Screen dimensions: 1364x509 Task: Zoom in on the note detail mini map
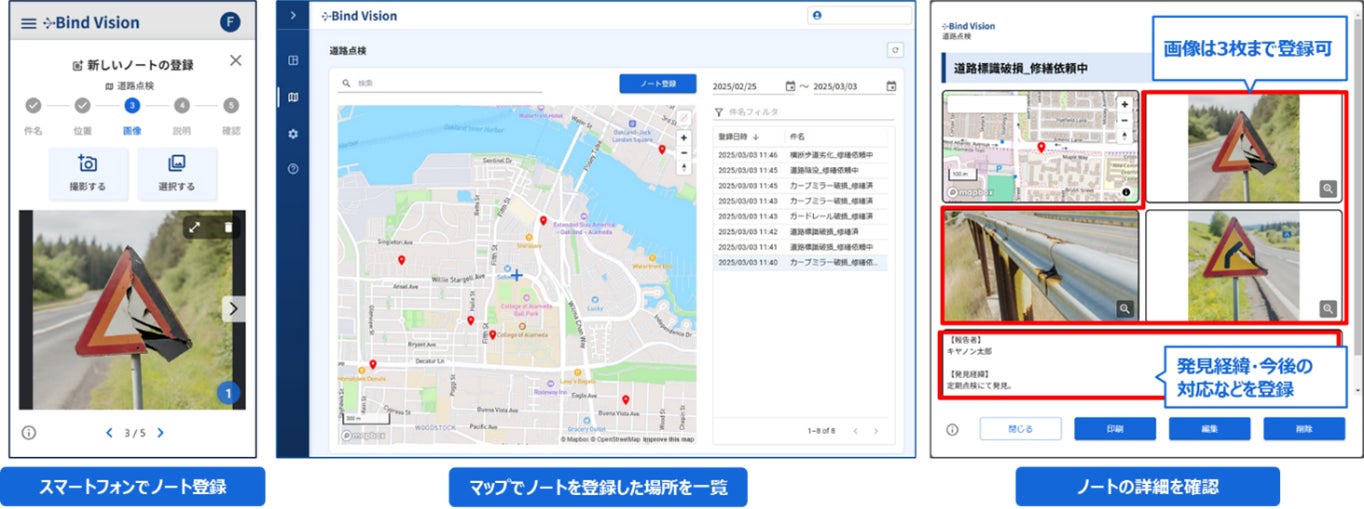1125,104
